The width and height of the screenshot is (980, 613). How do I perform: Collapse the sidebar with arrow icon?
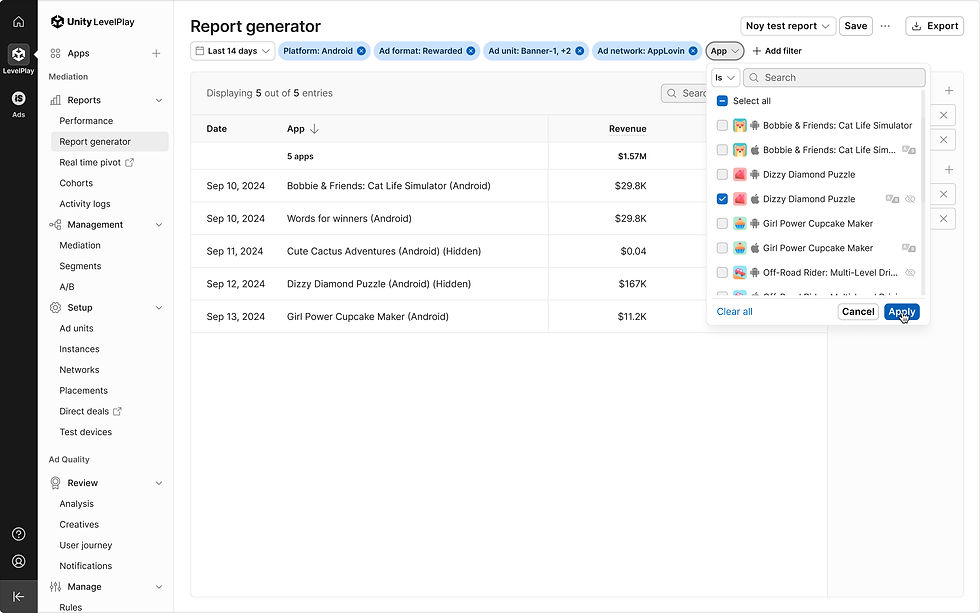click(19, 597)
